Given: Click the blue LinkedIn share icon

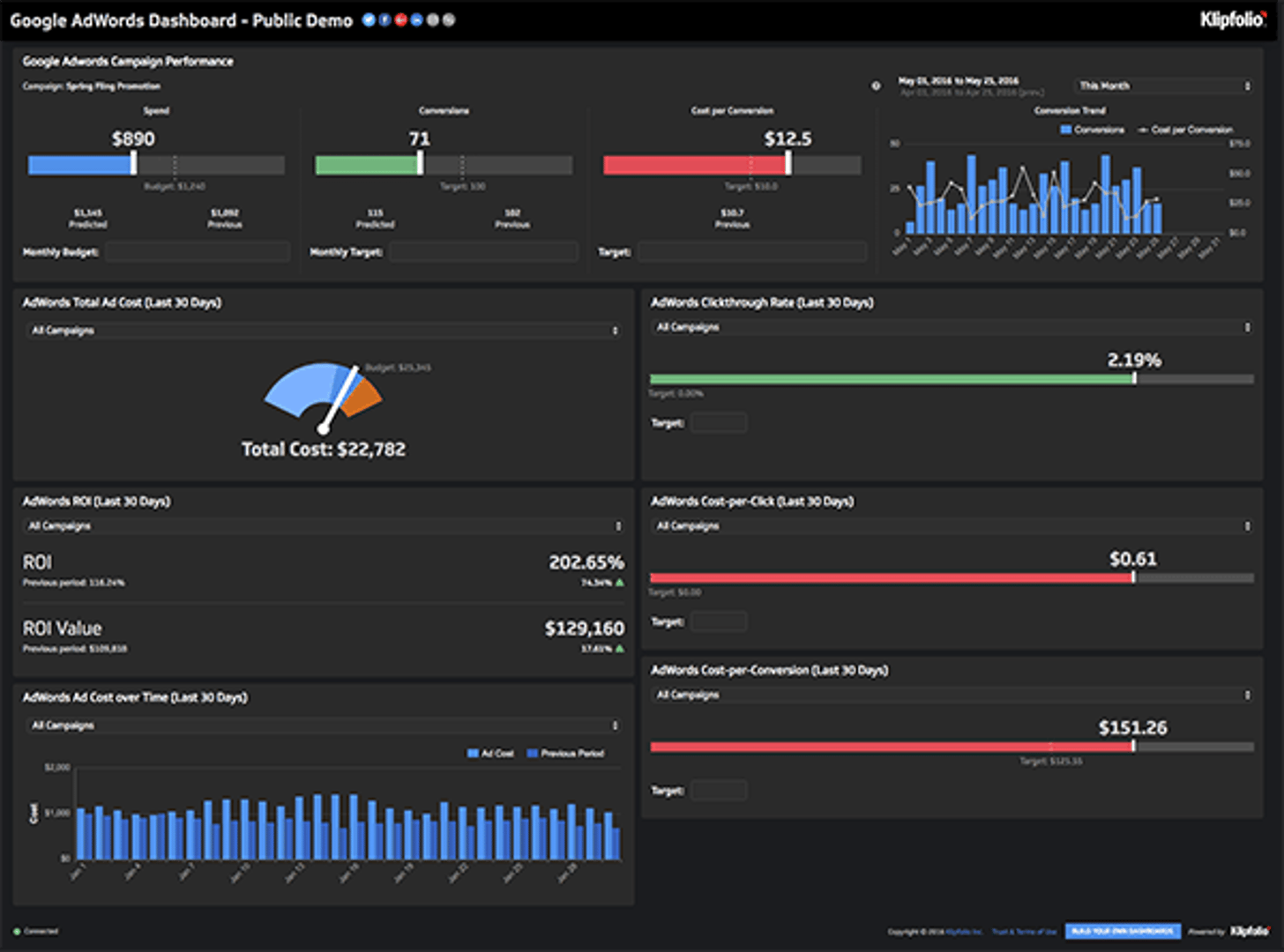Looking at the screenshot, I should click(x=416, y=19).
